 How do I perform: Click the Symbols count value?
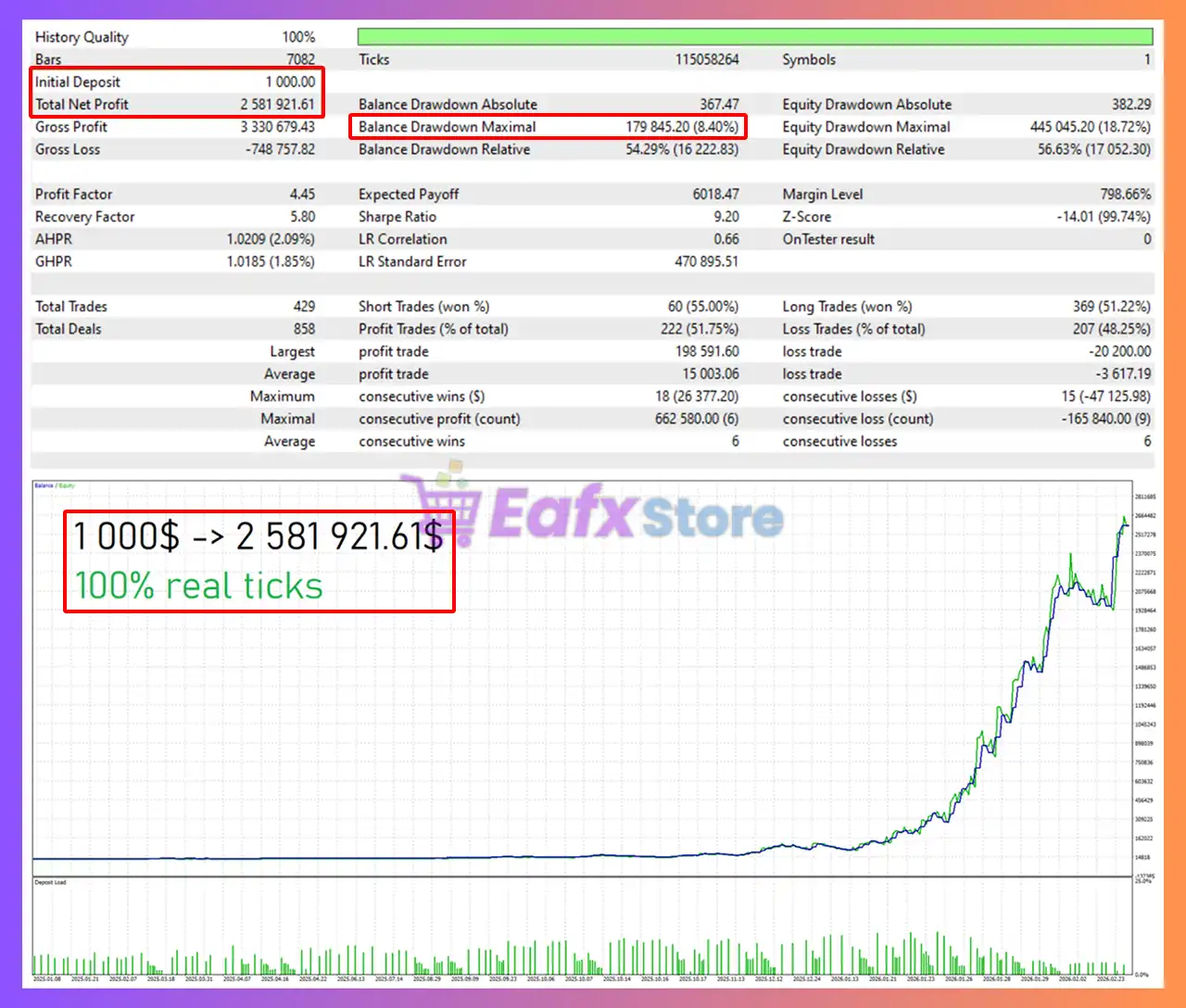[x=1147, y=58]
